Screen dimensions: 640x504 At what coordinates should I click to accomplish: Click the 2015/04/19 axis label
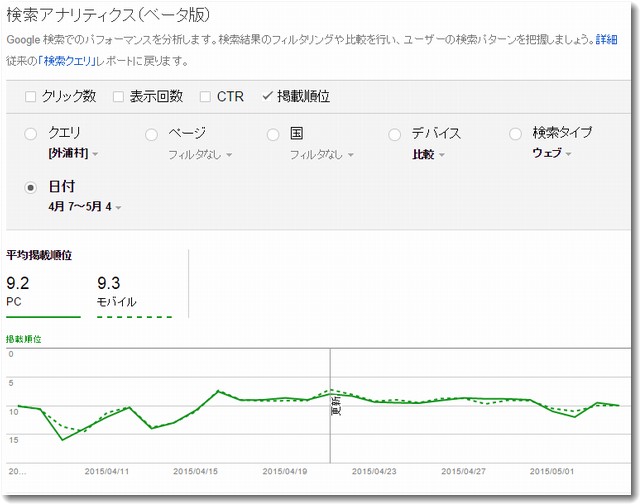click(x=284, y=471)
